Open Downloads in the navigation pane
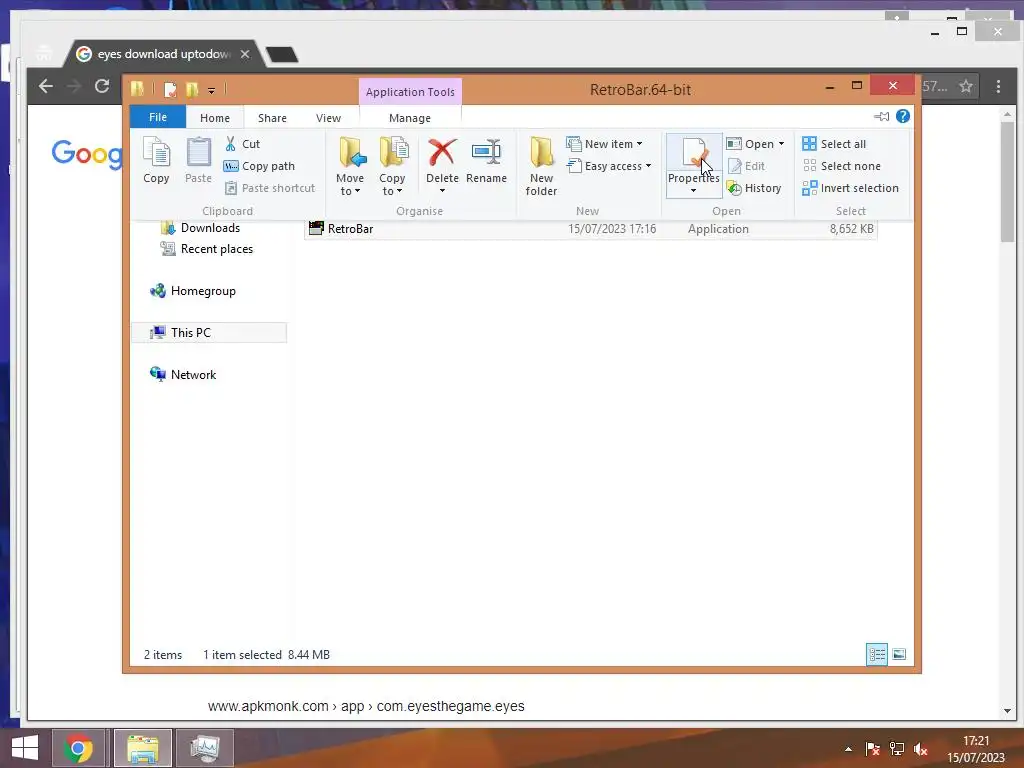The image size is (1024, 768). pos(200,228)
